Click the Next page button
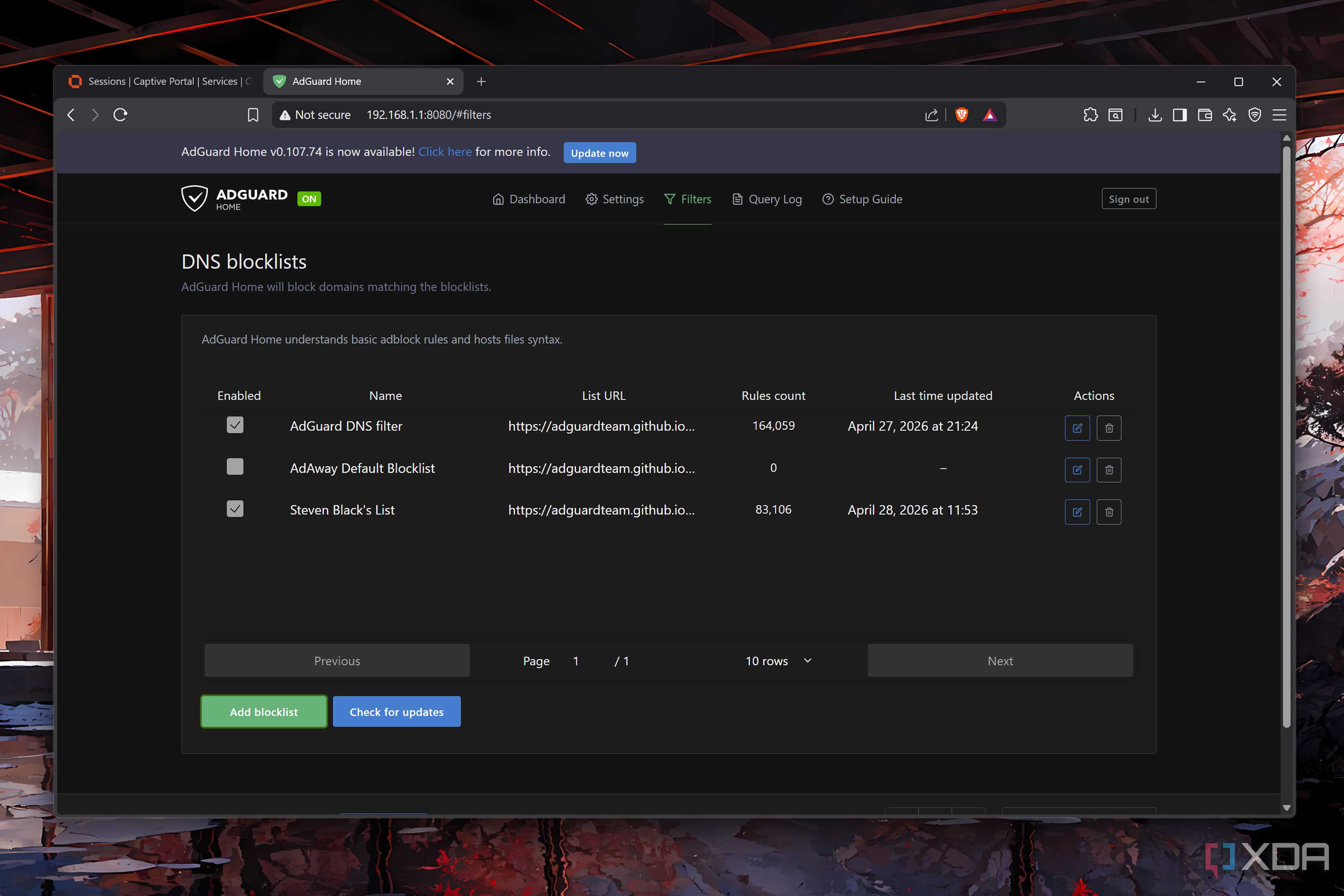The width and height of the screenshot is (1344, 896). 1000,661
